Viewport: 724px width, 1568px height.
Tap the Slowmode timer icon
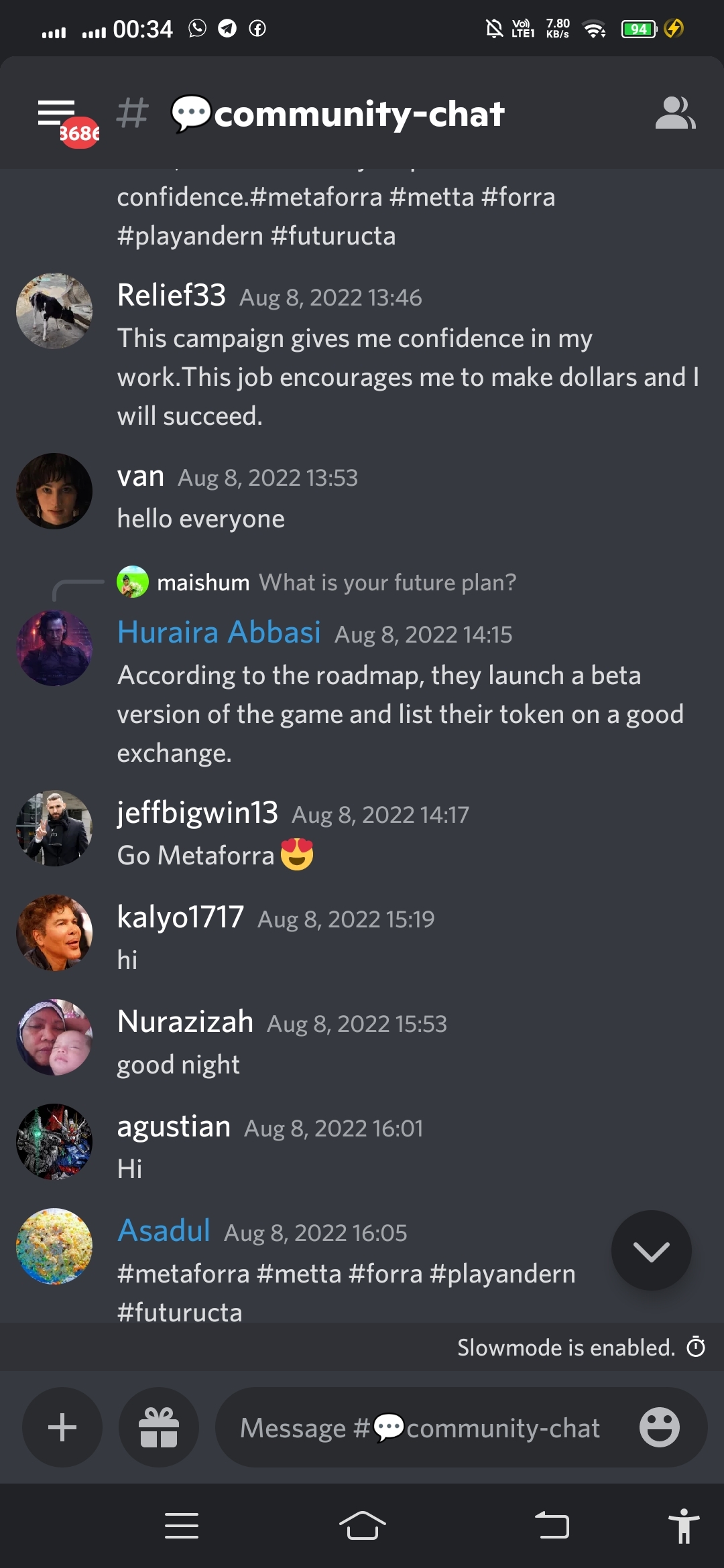pyautogui.click(x=696, y=1346)
